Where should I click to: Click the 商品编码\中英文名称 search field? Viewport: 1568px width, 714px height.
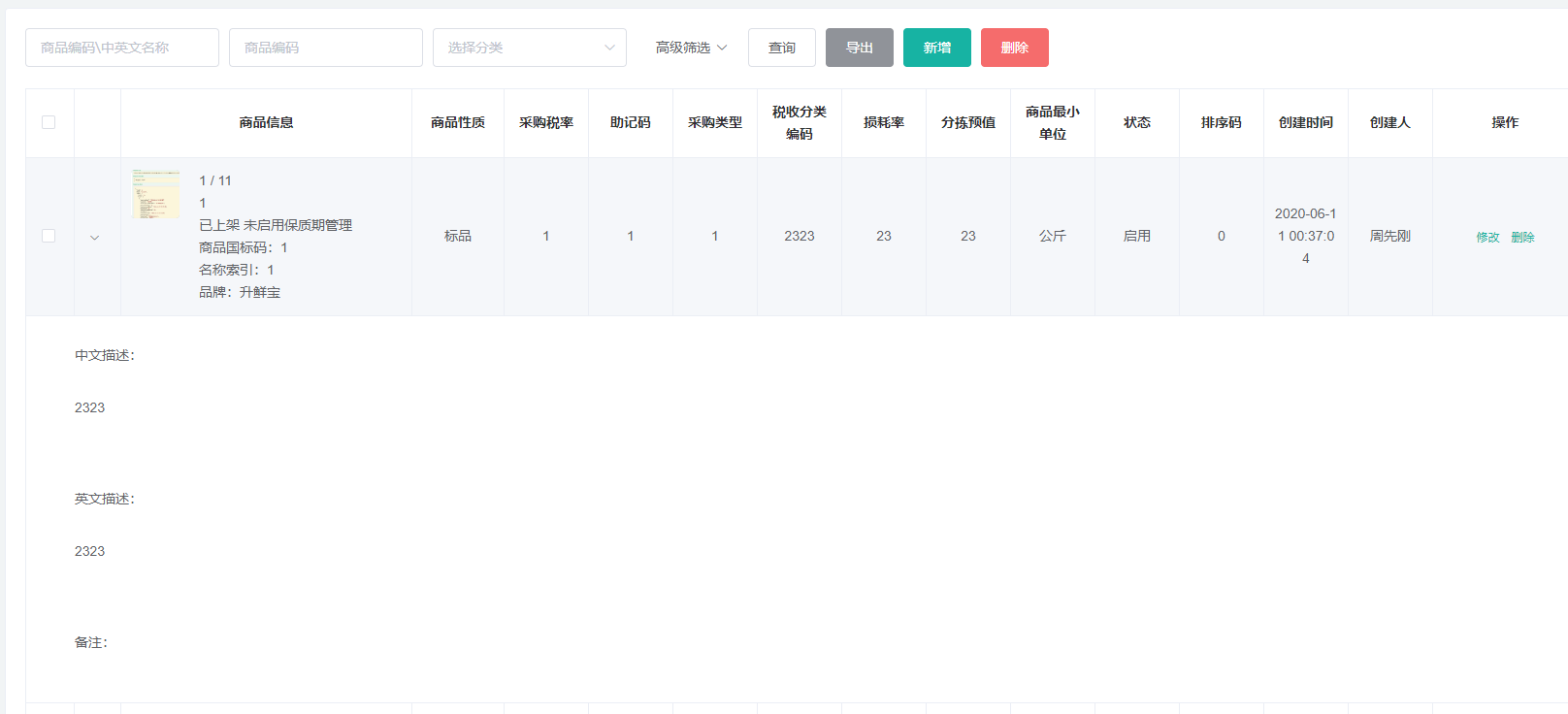122,48
